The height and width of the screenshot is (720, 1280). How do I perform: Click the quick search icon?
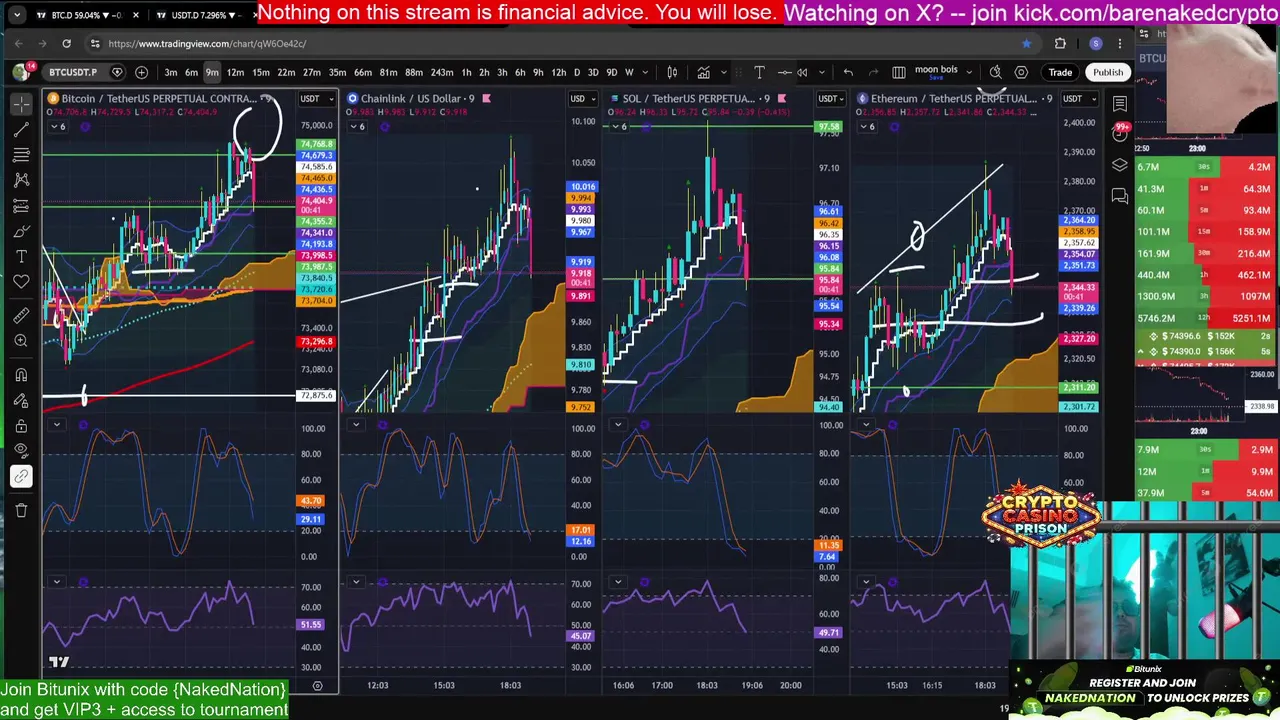pos(995,72)
